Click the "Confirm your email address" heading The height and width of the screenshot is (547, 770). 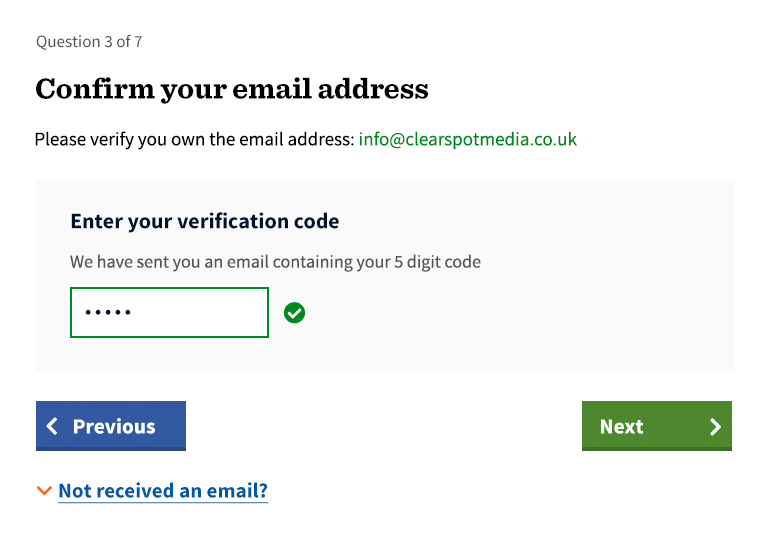pos(231,89)
